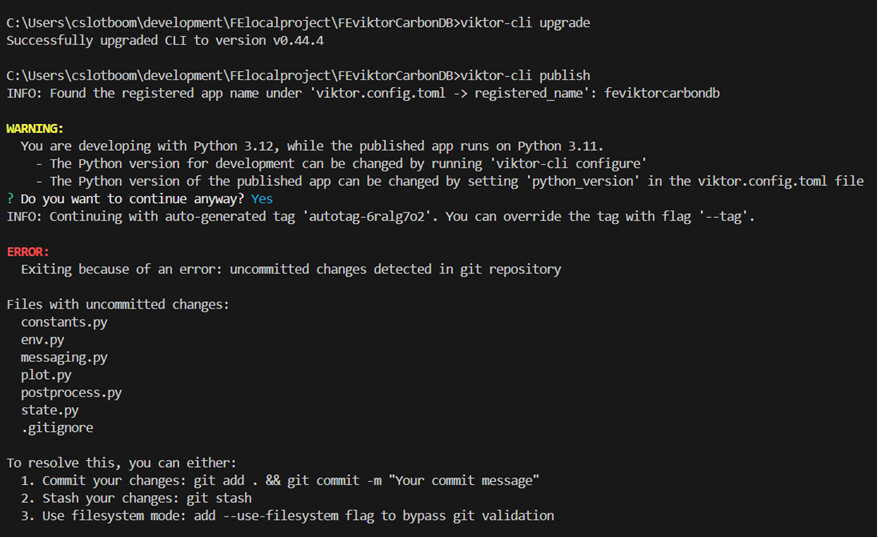Click env.py in the file list
The height and width of the screenshot is (538, 878).
tap(42, 340)
